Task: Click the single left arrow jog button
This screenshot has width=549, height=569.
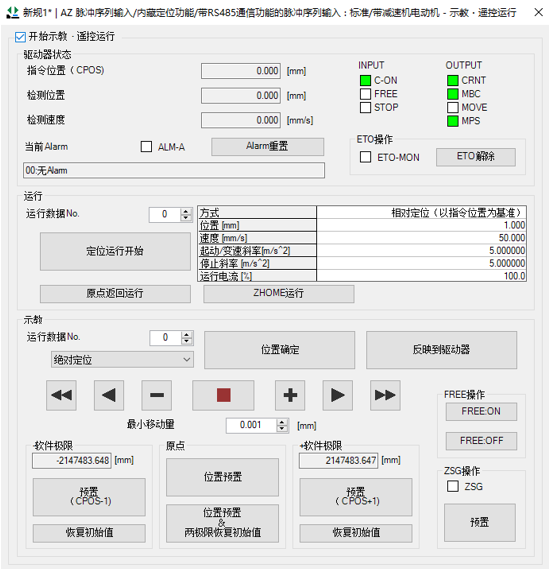Action: click(x=109, y=395)
